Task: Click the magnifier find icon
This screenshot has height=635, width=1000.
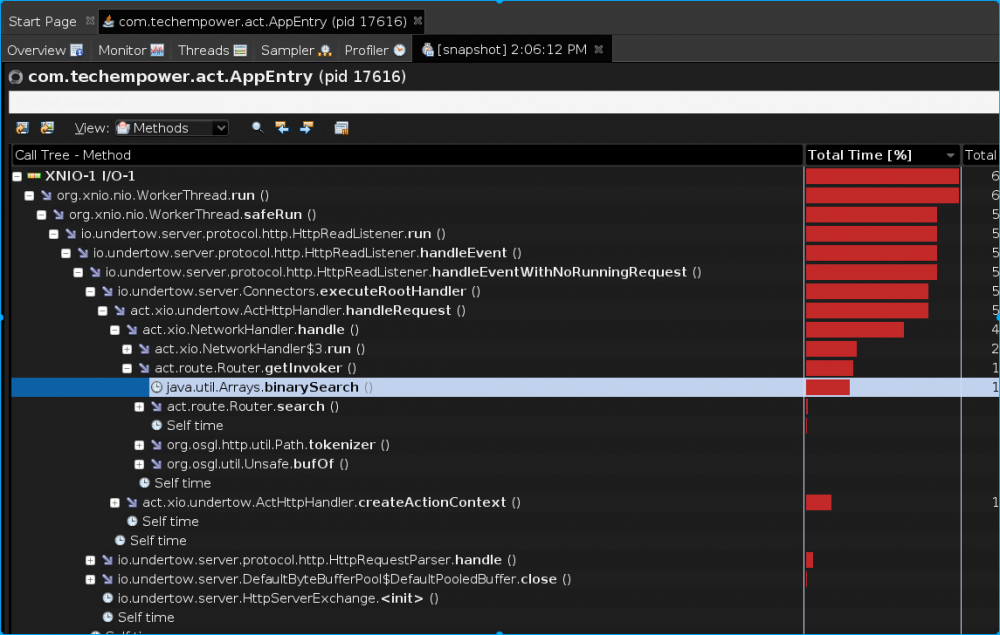Action: pos(257,128)
